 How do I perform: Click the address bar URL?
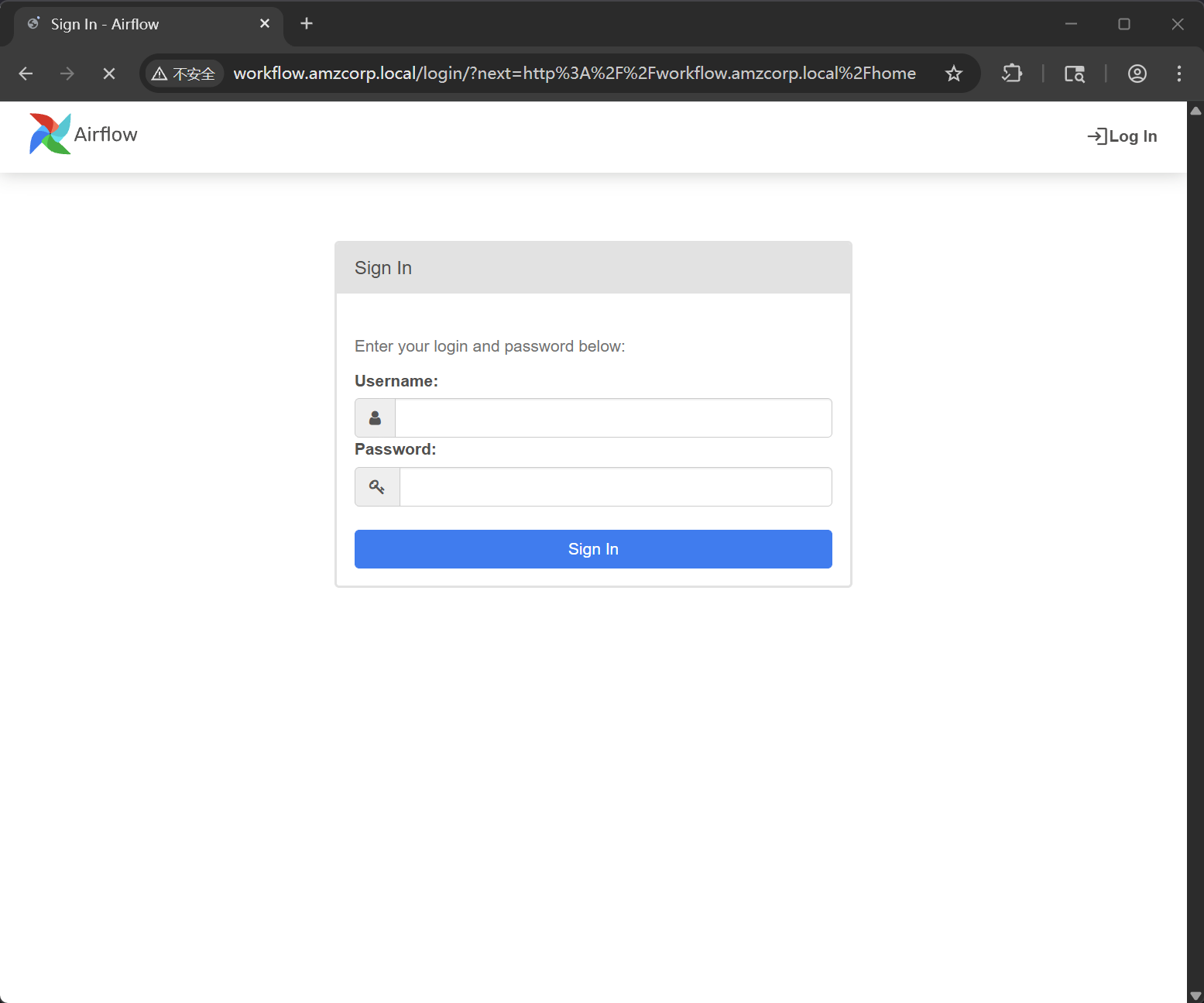(574, 74)
